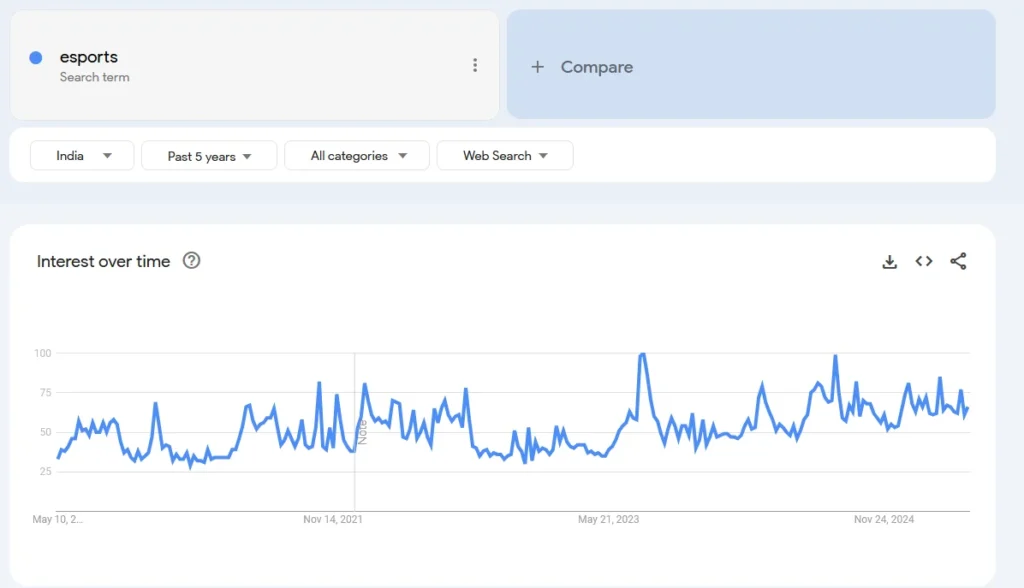Image resolution: width=1024 pixels, height=588 pixels.
Task: Open the three-dot menu for esports term
Action: (x=475, y=66)
